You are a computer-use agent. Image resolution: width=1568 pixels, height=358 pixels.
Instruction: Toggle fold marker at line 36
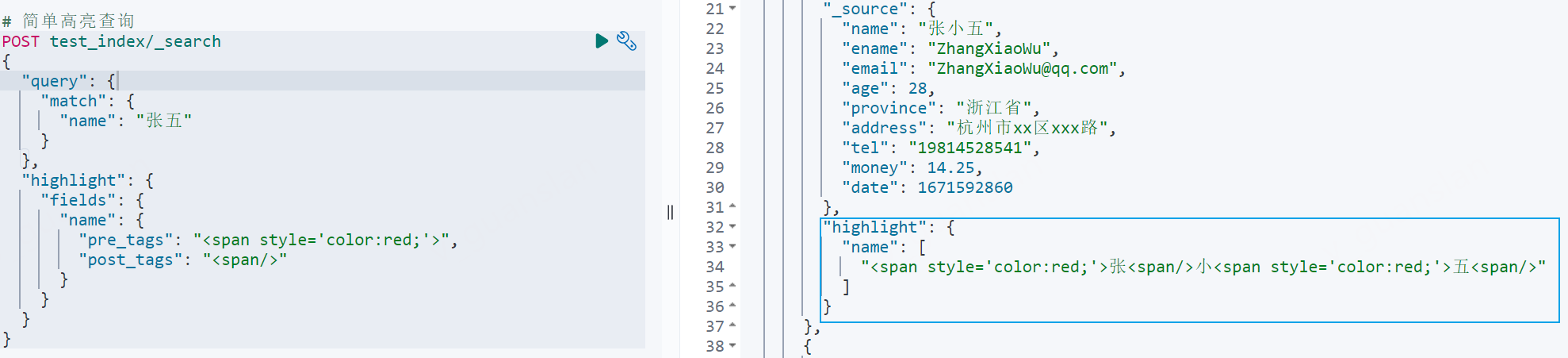(732, 306)
